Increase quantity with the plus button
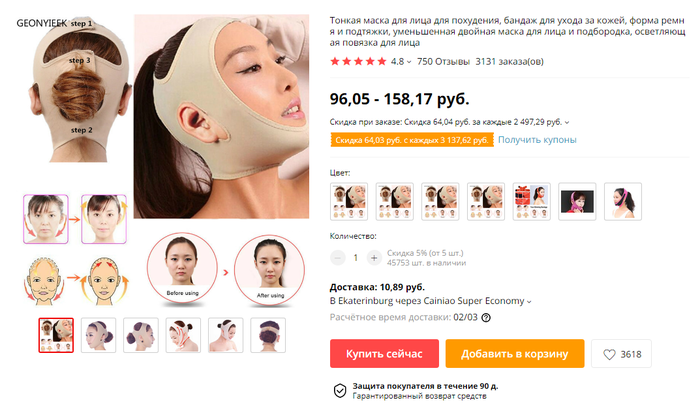Viewport: 700px width, 409px height. (x=374, y=258)
